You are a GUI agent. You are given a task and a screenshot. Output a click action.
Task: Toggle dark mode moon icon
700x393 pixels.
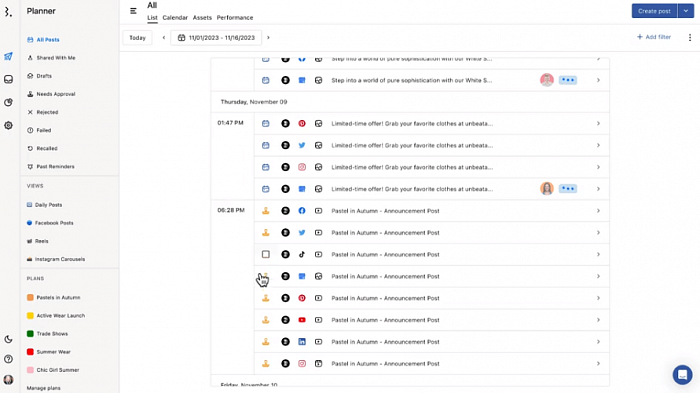8,339
